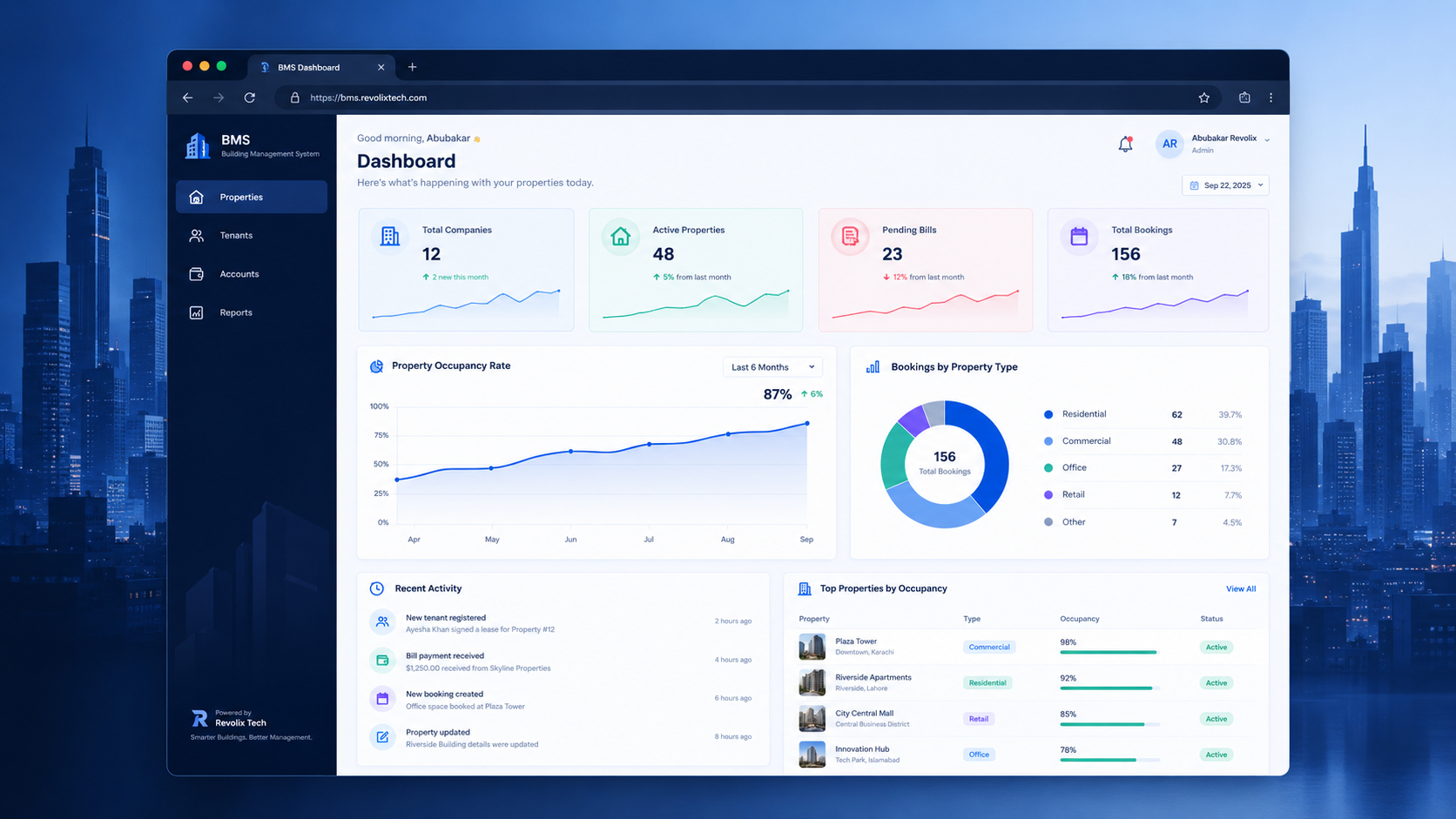Open a new browser tab

click(x=413, y=67)
